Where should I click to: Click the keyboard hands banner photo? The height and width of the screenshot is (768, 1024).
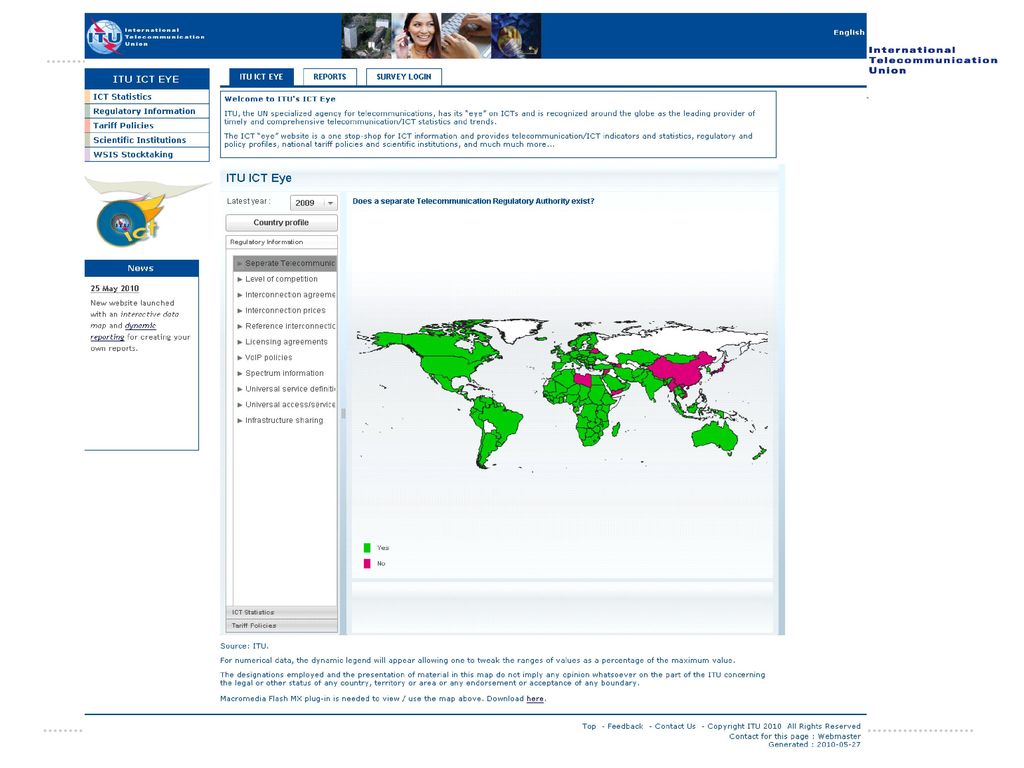click(x=466, y=36)
